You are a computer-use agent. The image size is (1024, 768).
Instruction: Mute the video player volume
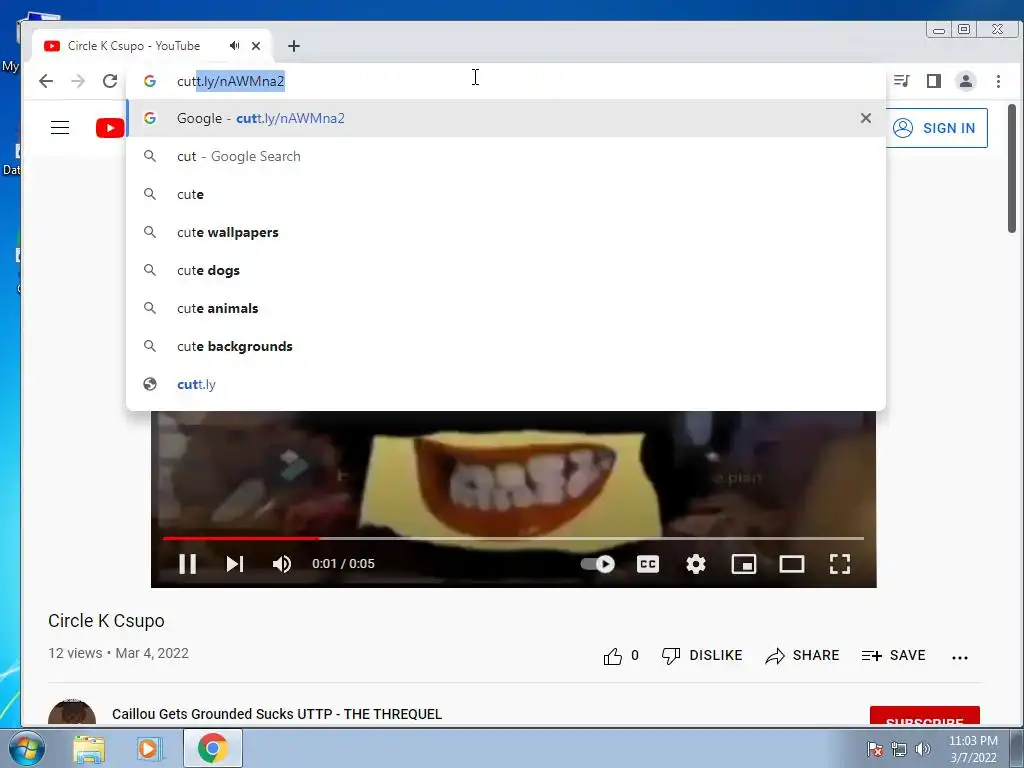[281, 564]
